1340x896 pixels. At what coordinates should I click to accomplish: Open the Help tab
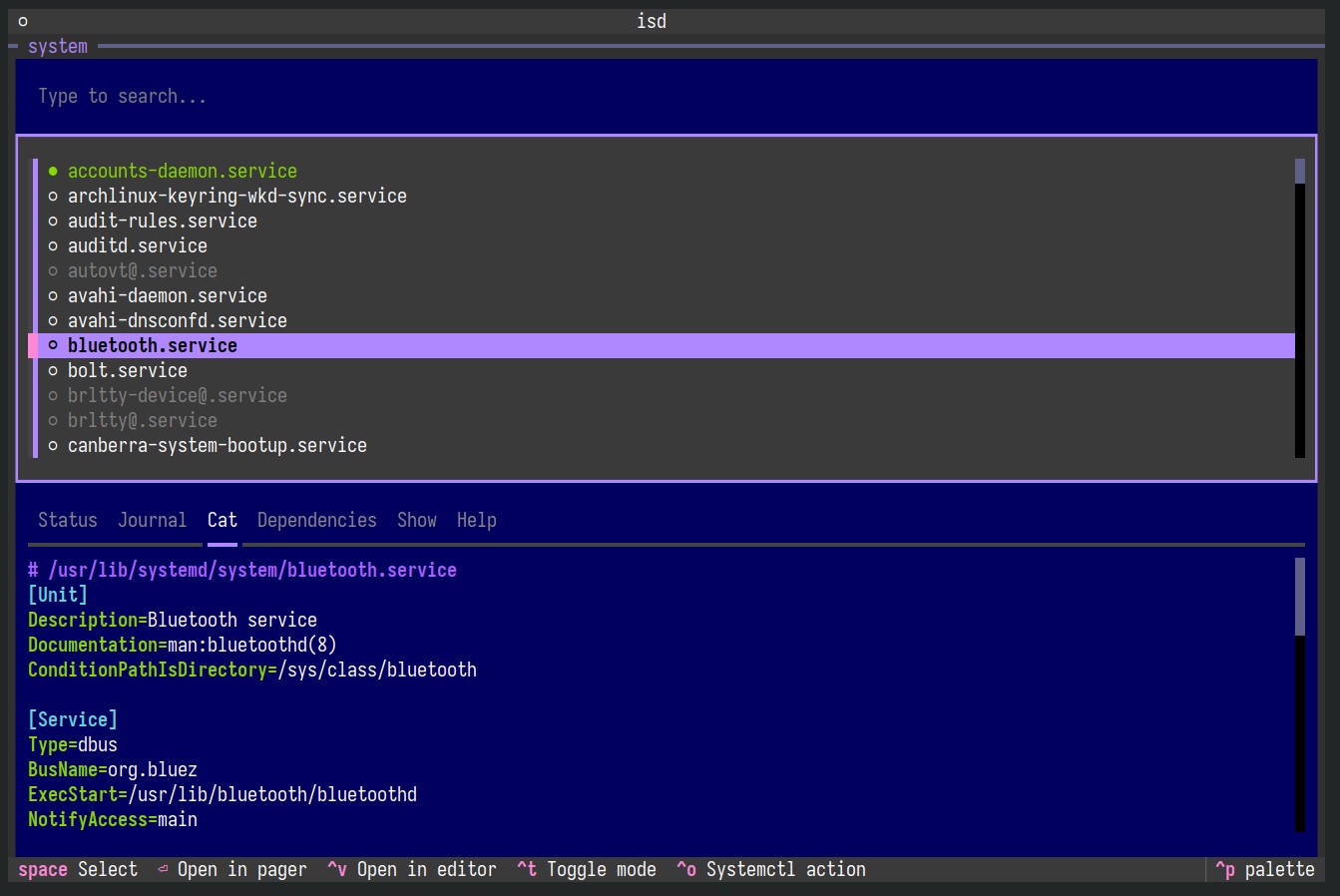point(477,520)
